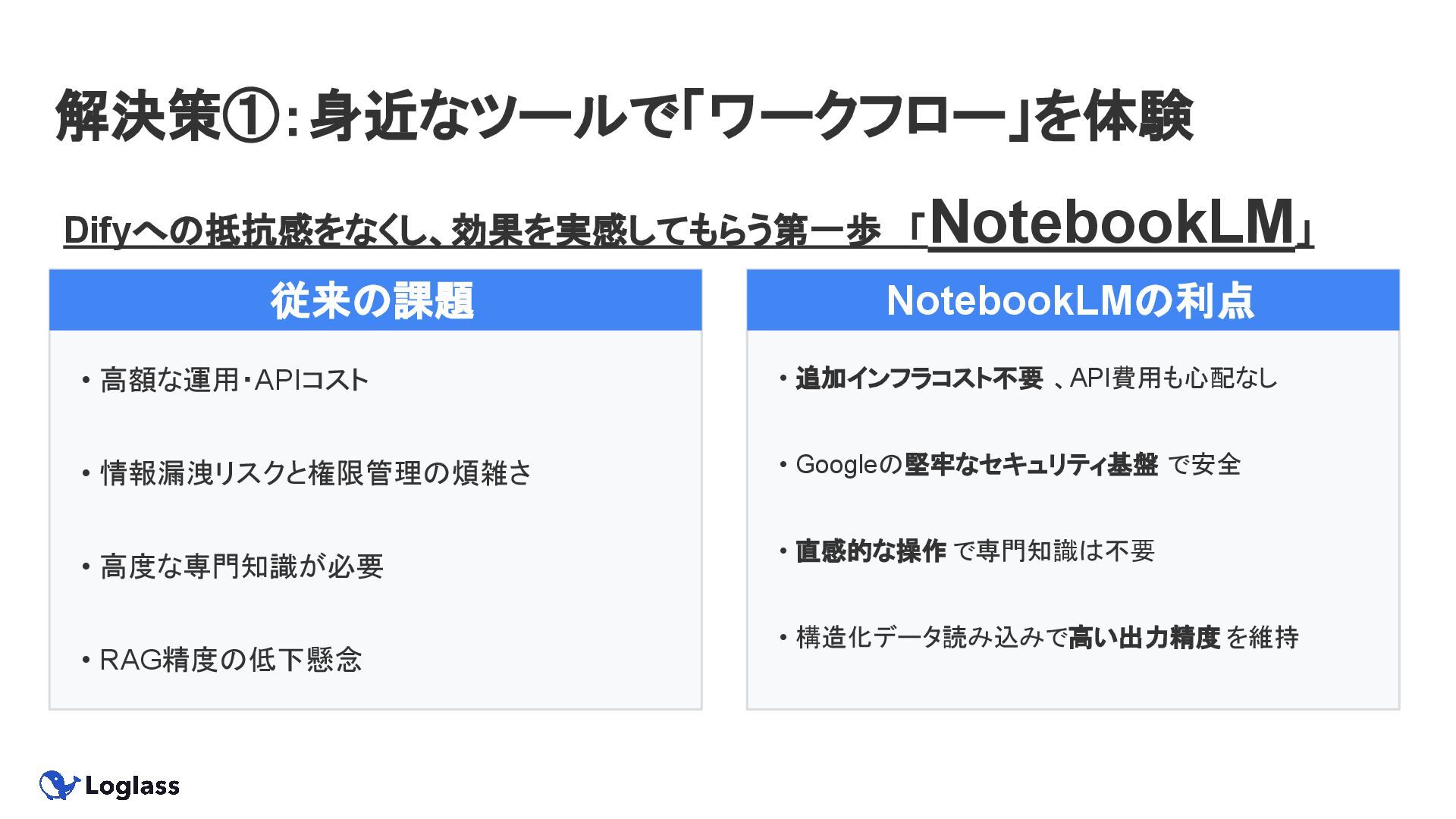Click the 構造化データ読み込みで text
Image resolution: width=1456 pixels, height=819 pixels.
tap(931, 637)
